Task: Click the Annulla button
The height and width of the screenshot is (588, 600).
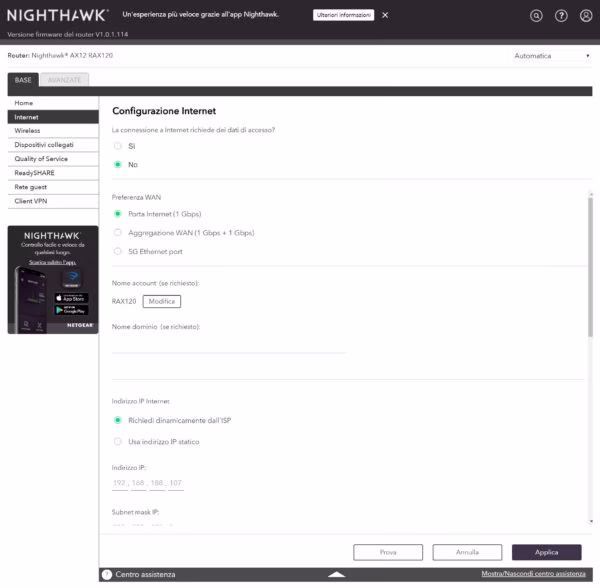Action: 467,552
